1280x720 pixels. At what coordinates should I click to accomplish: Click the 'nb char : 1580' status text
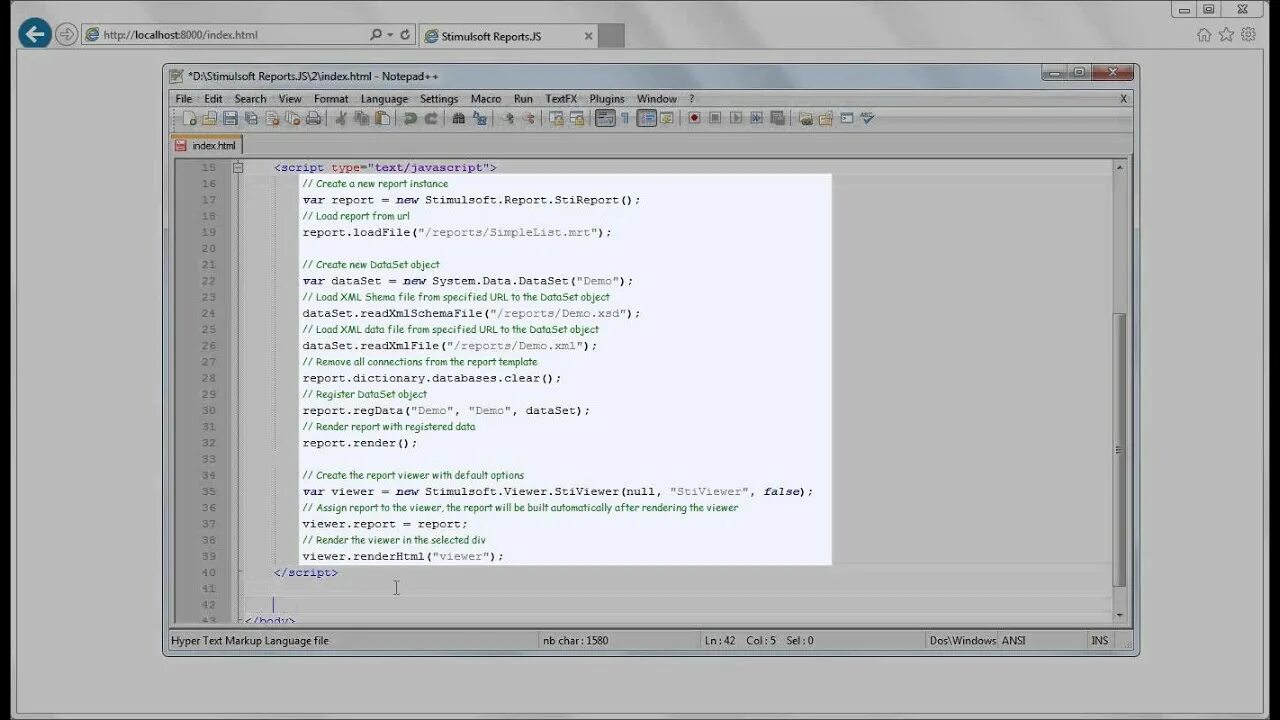click(x=575, y=640)
